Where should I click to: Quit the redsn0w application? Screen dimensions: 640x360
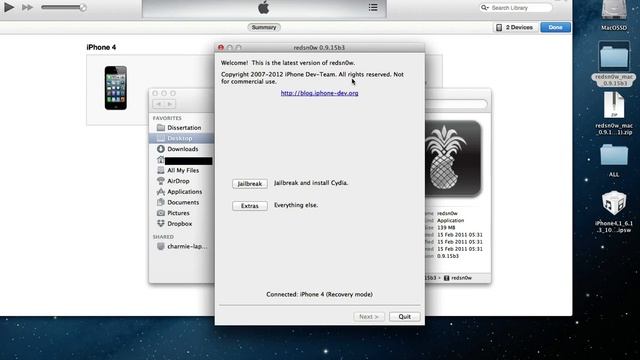point(404,317)
